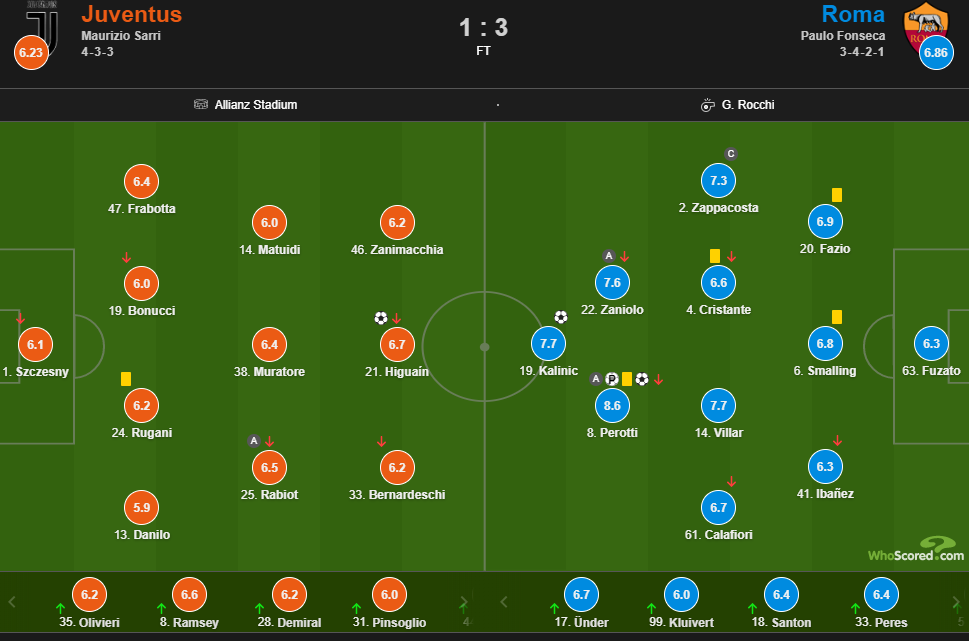This screenshot has height=641, width=969.
Task: Show next Roma substitutes with right chevron
Action: 956,601
